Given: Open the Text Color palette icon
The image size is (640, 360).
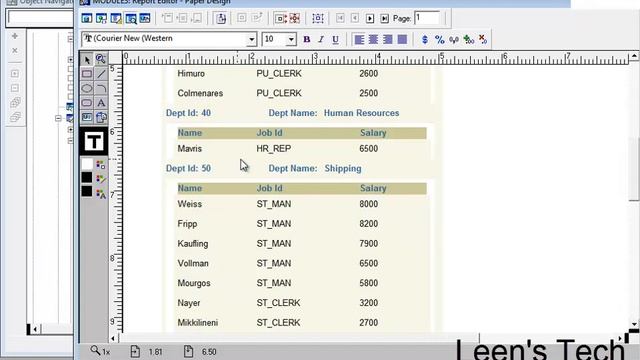Looking at the screenshot, I should (101, 193).
